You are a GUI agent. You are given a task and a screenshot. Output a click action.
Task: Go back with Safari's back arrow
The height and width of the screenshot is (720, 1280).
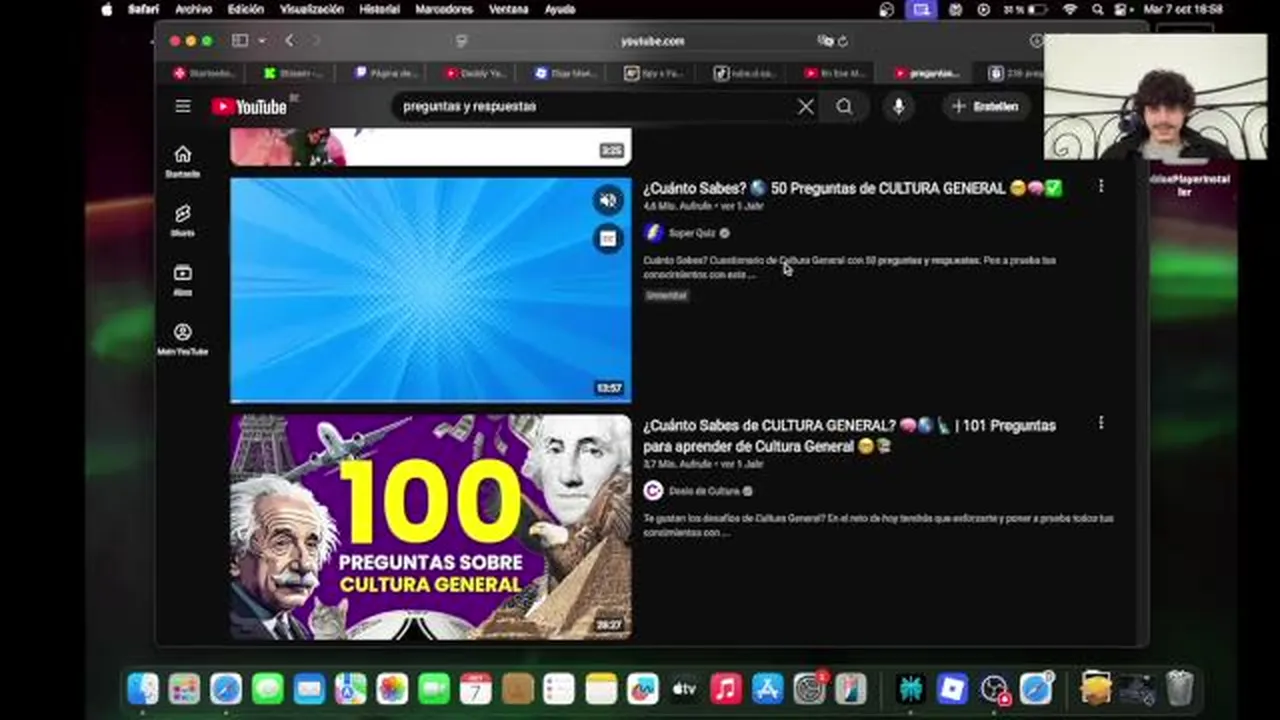[290, 41]
